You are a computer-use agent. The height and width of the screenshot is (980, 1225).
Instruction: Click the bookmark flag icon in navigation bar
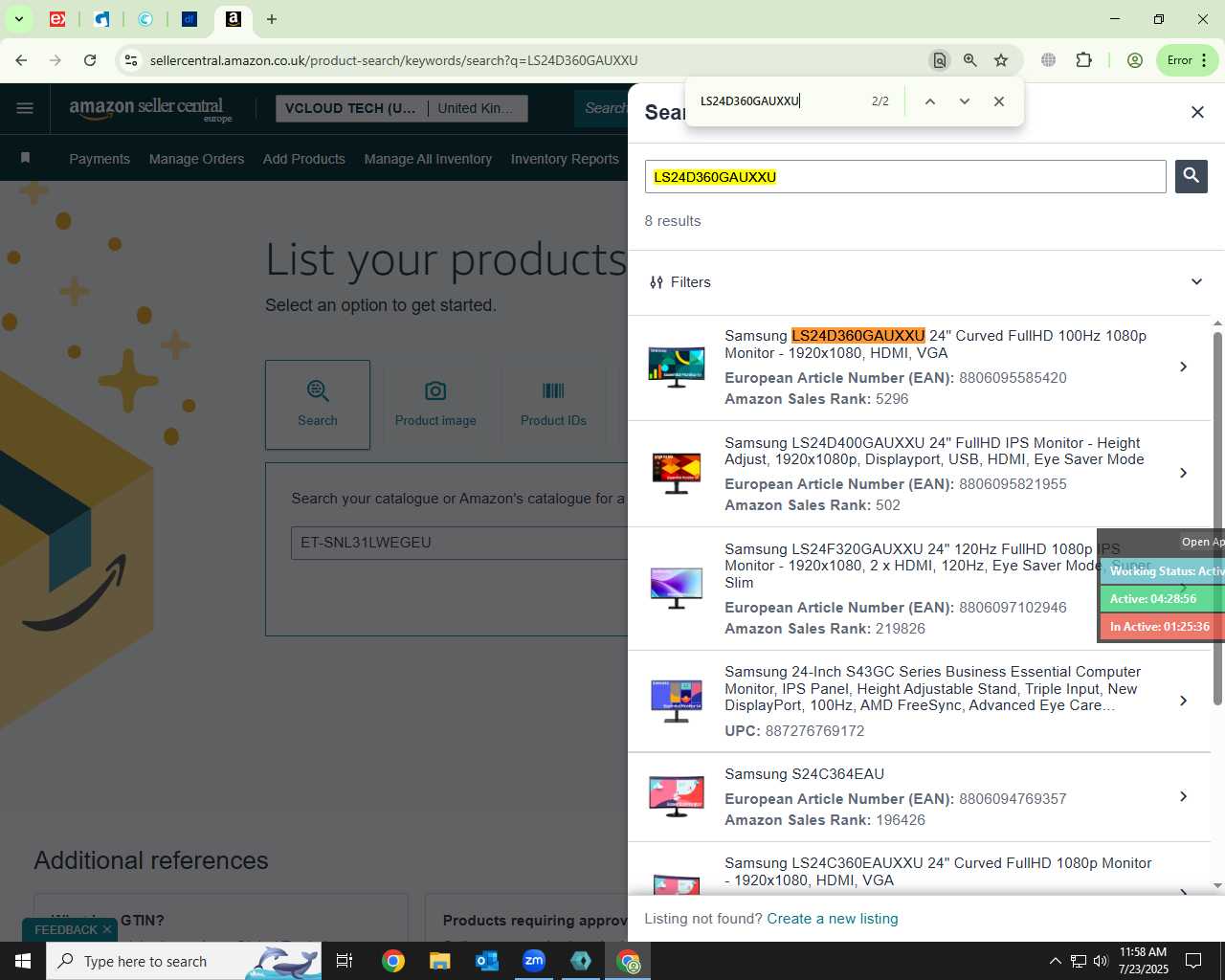tap(25, 158)
